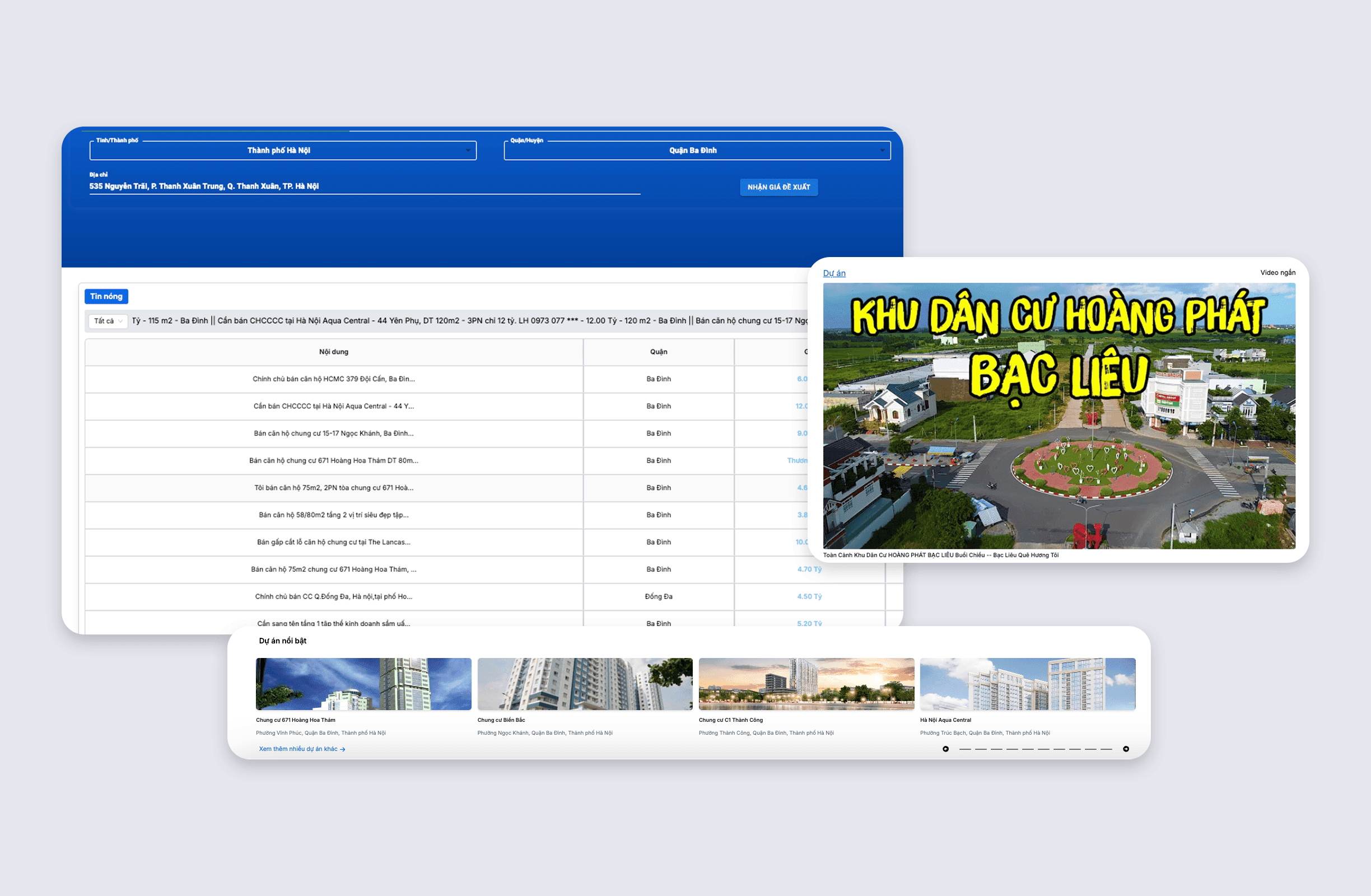Click the NHẬN GIÁ ĐỀ XUẤT button
1371x896 pixels.
pos(778,187)
